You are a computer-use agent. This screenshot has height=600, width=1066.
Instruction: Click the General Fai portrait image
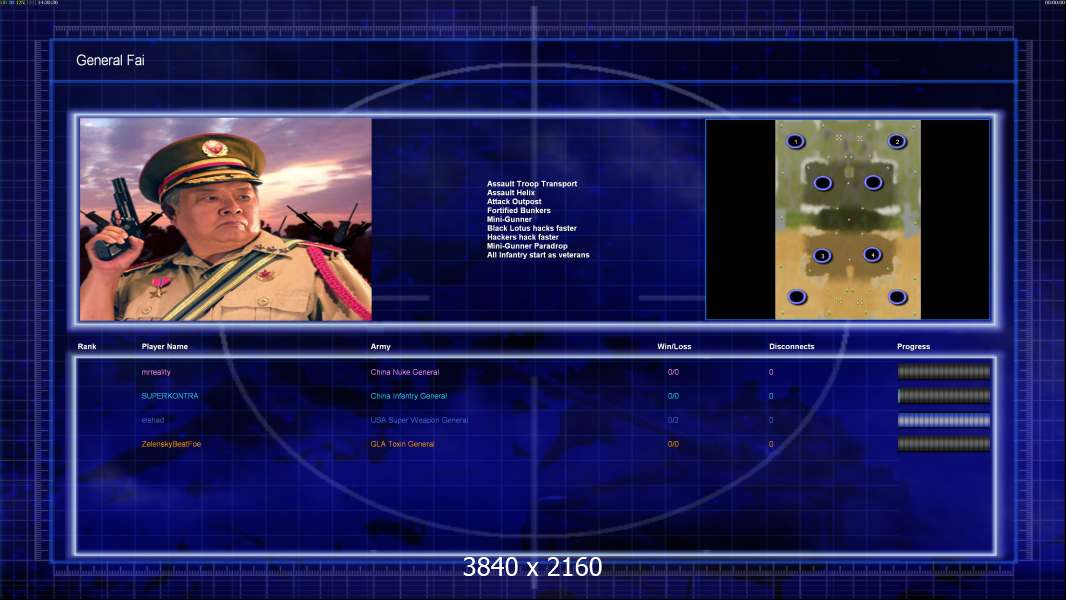point(226,219)
